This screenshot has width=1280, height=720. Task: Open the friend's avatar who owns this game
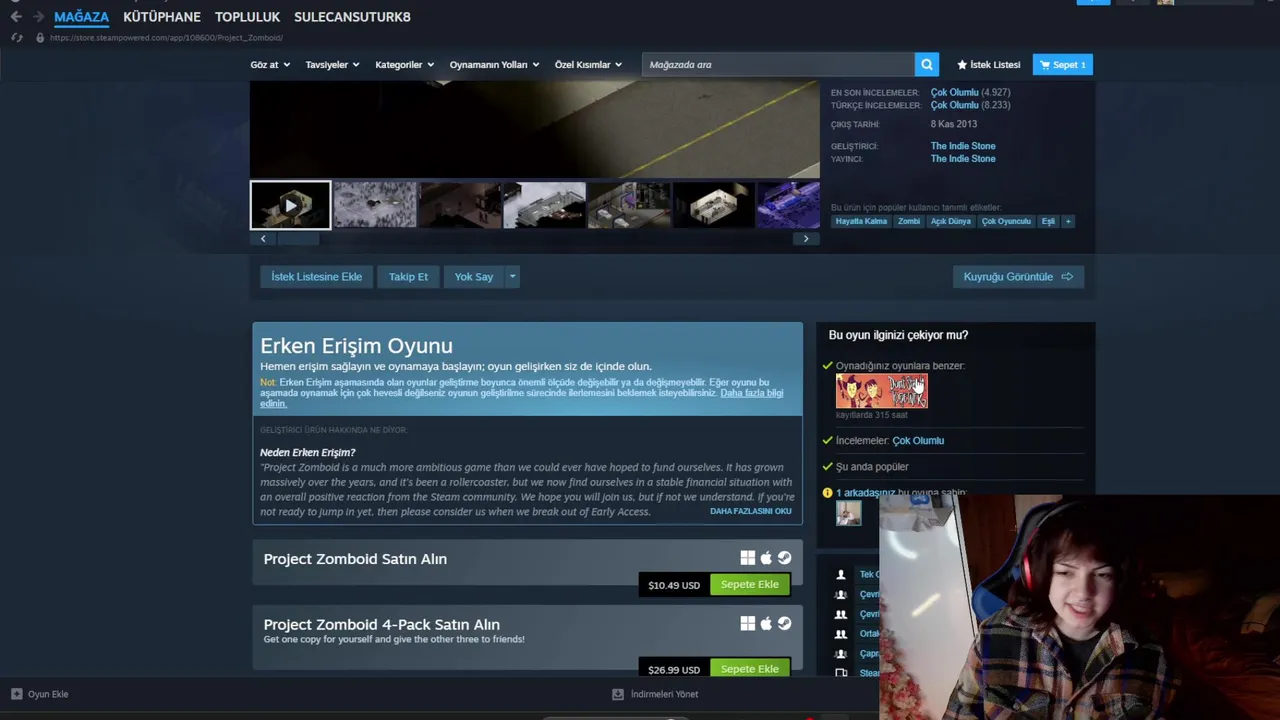(x=848, y=513)
